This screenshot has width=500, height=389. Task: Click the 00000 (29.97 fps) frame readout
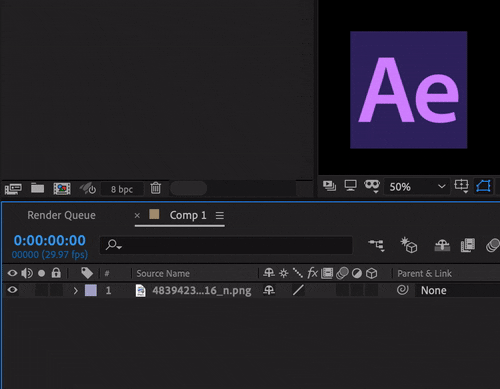(50, 255)
